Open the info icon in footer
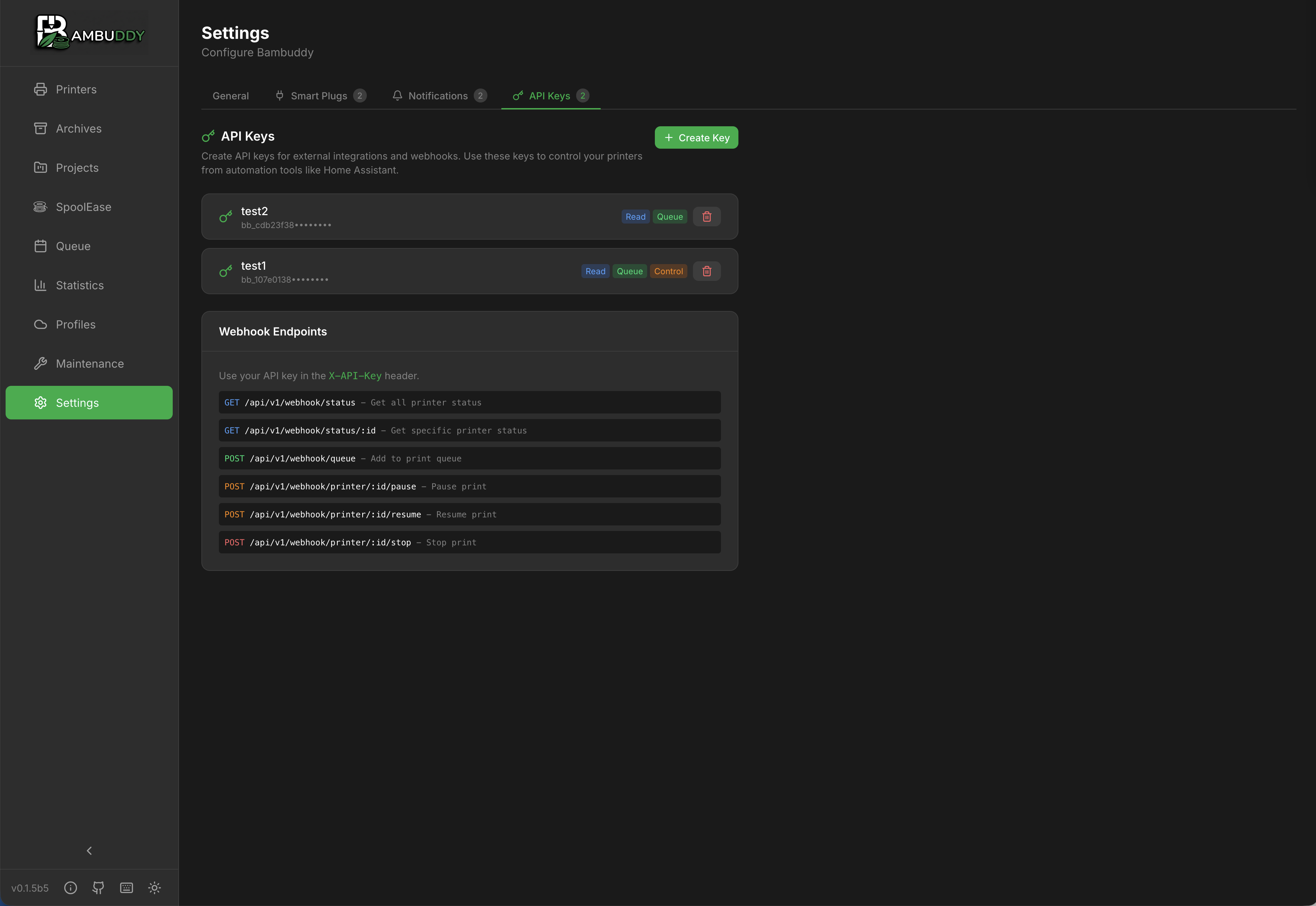Viewport: 1316px width, 906px height. 70,887
